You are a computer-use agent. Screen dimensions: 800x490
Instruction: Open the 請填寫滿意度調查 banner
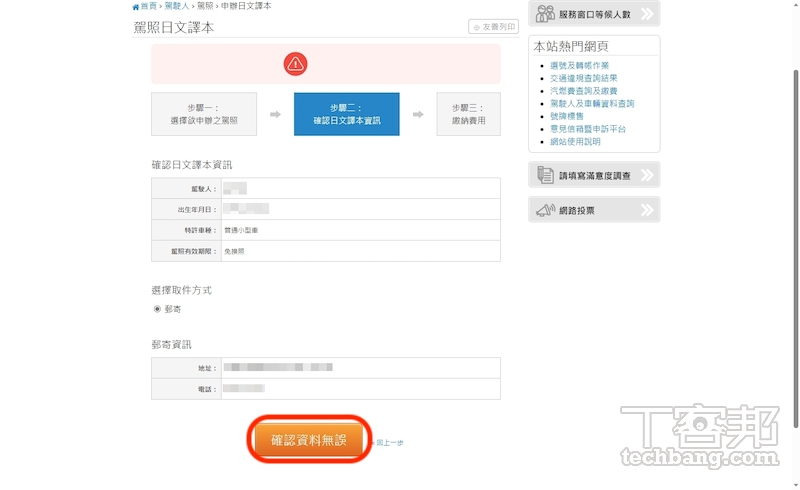[594, 175]
